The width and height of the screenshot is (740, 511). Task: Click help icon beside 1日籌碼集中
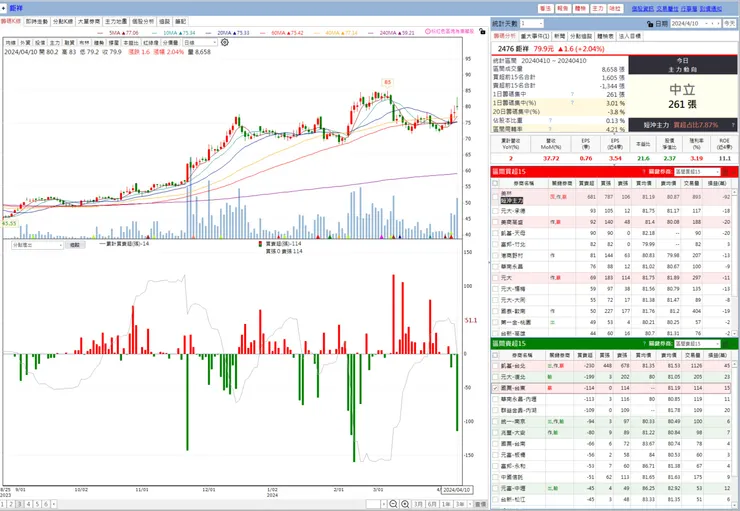[x=572, y=94]
